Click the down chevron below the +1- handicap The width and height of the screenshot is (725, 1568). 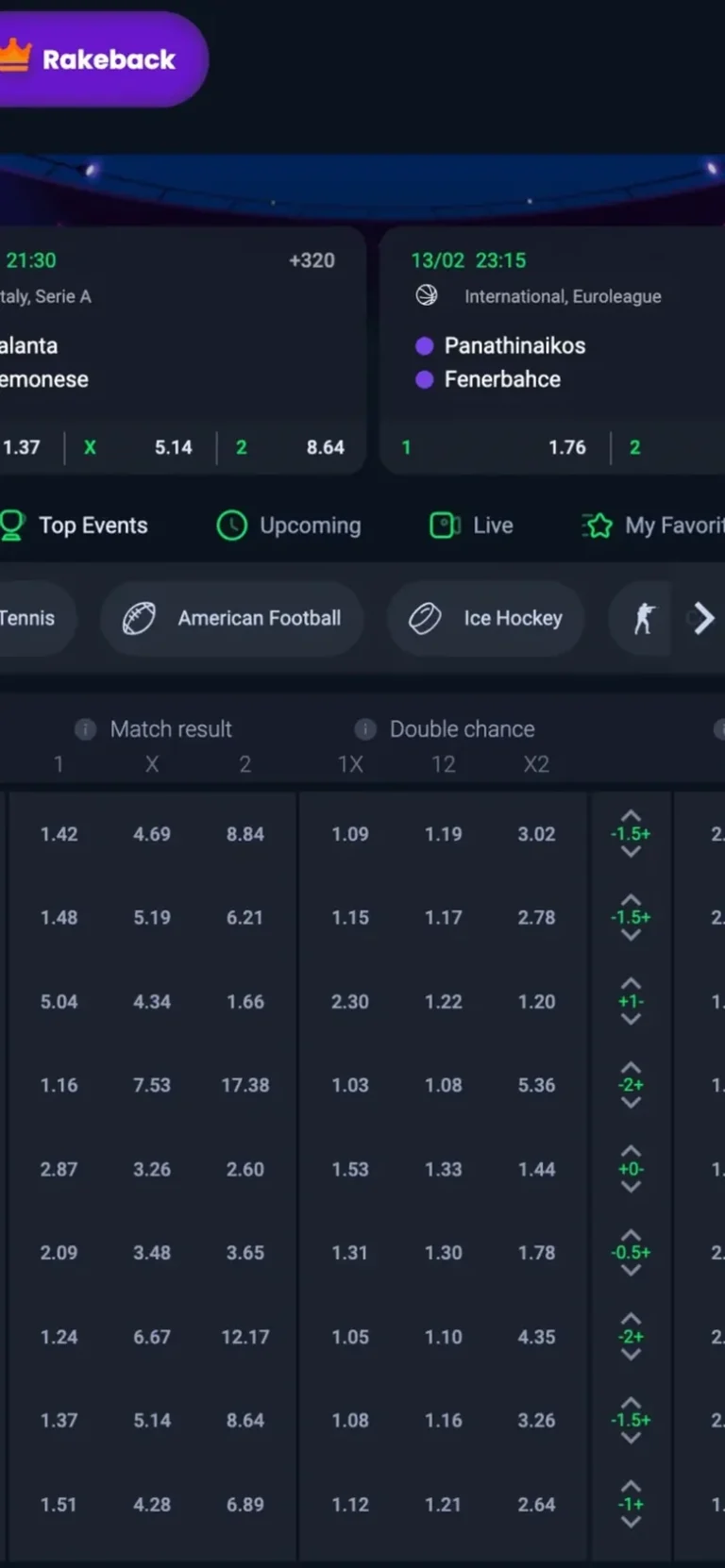click(631, 1020)
